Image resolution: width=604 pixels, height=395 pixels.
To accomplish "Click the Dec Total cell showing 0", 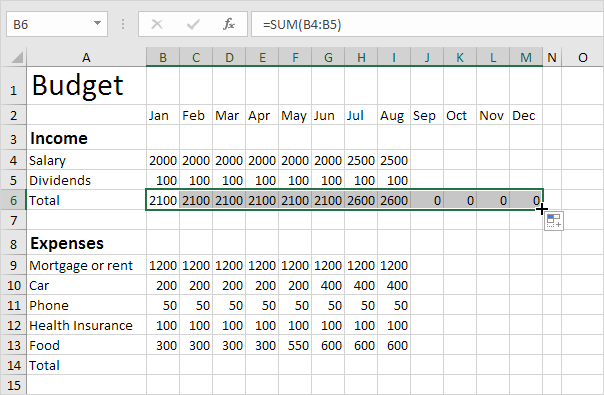I will click(526, 200).
